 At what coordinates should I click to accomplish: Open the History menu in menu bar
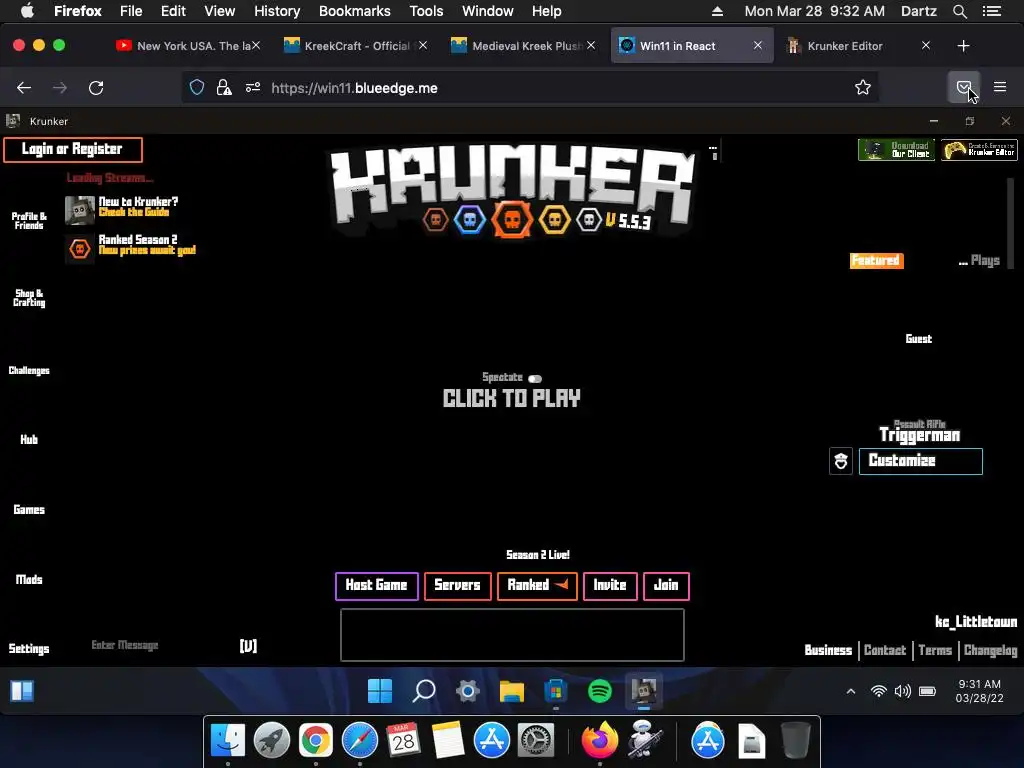(x=277, y=11)
